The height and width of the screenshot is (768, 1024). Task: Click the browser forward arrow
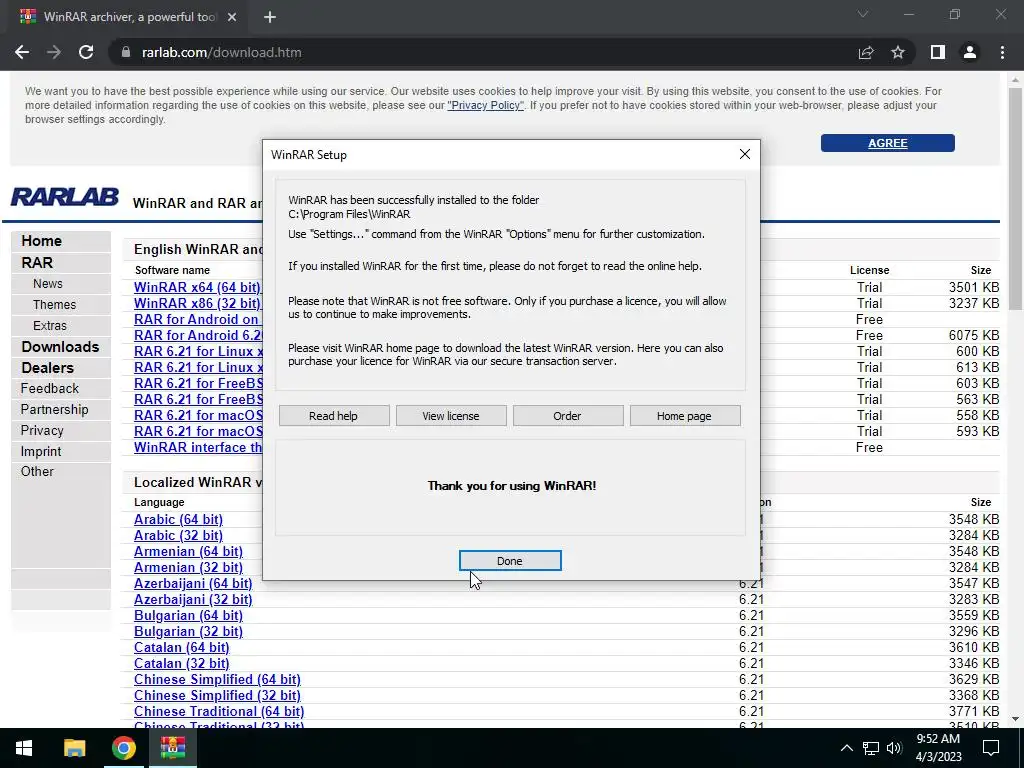[x=54, y=52]
